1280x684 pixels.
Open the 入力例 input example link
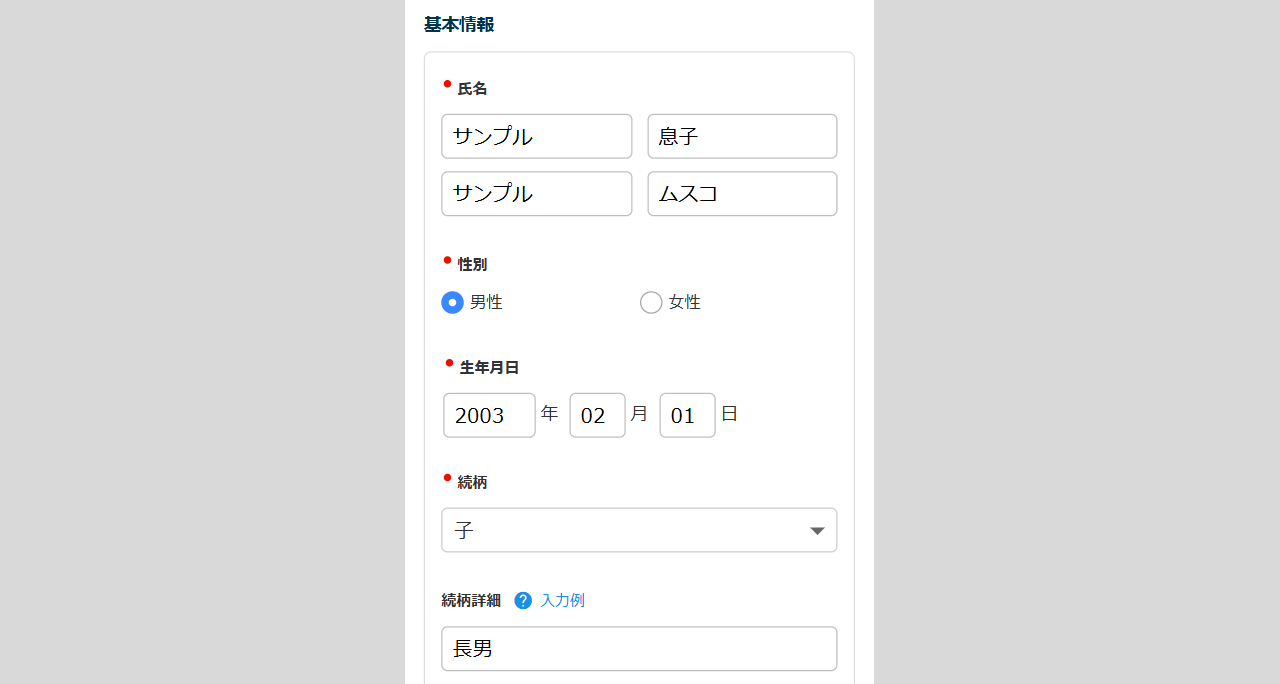point(562,601)
